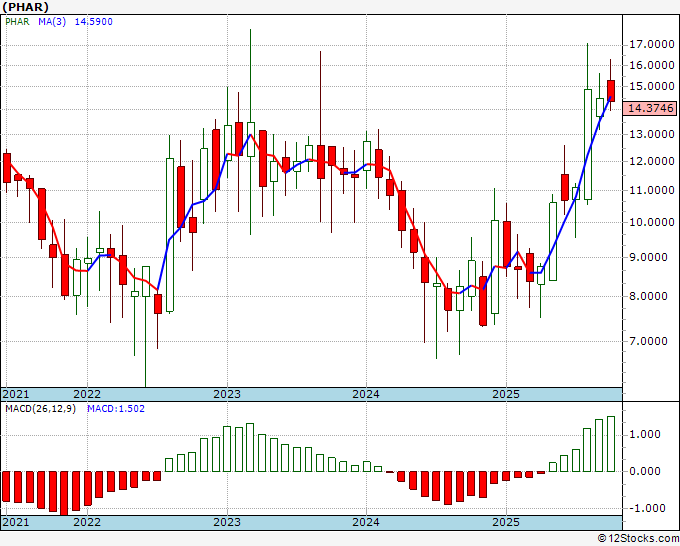The height and width of the screenshot is (546, 680).
Task: Click the -1.000 MACD axis label
Action: point(646,508)
